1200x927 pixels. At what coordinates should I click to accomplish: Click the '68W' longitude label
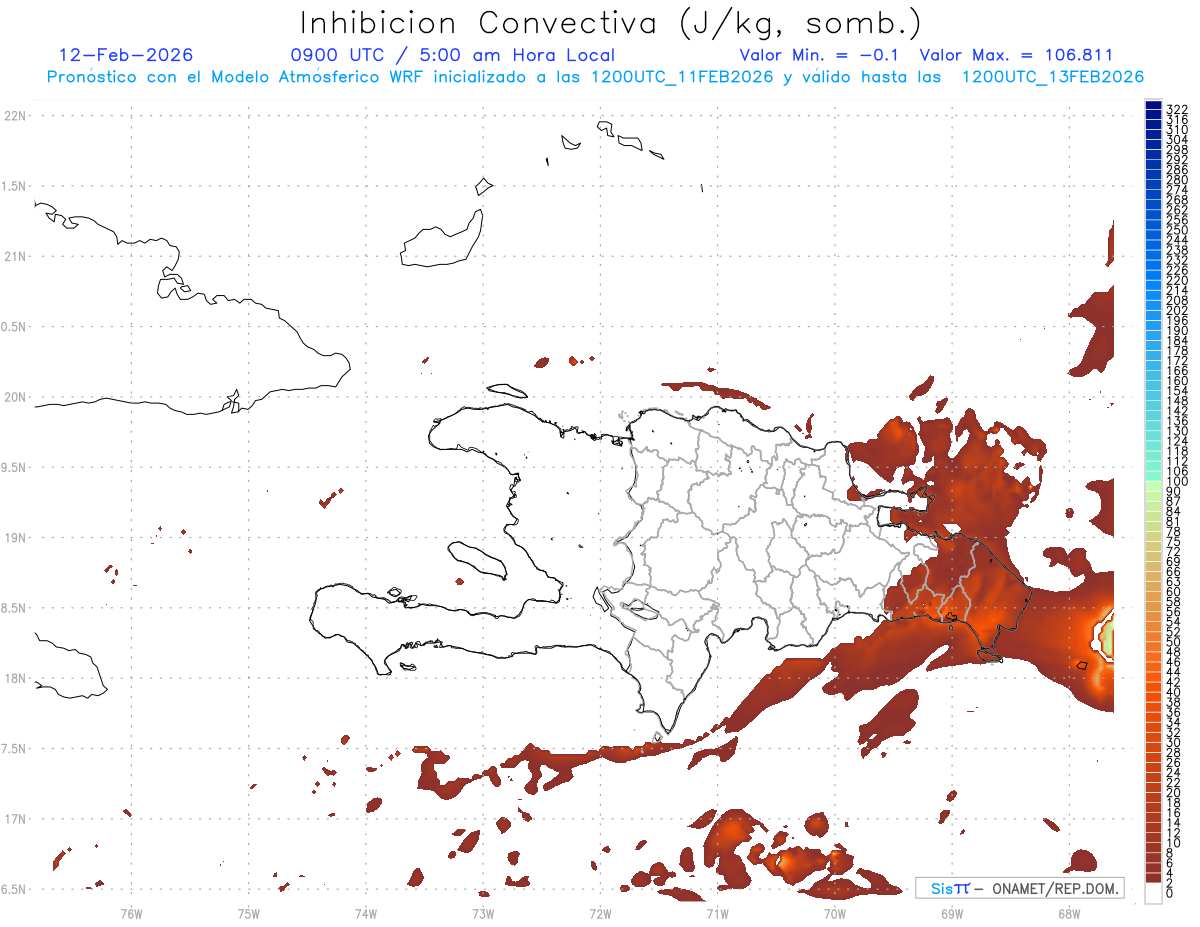pos(1068,912)
